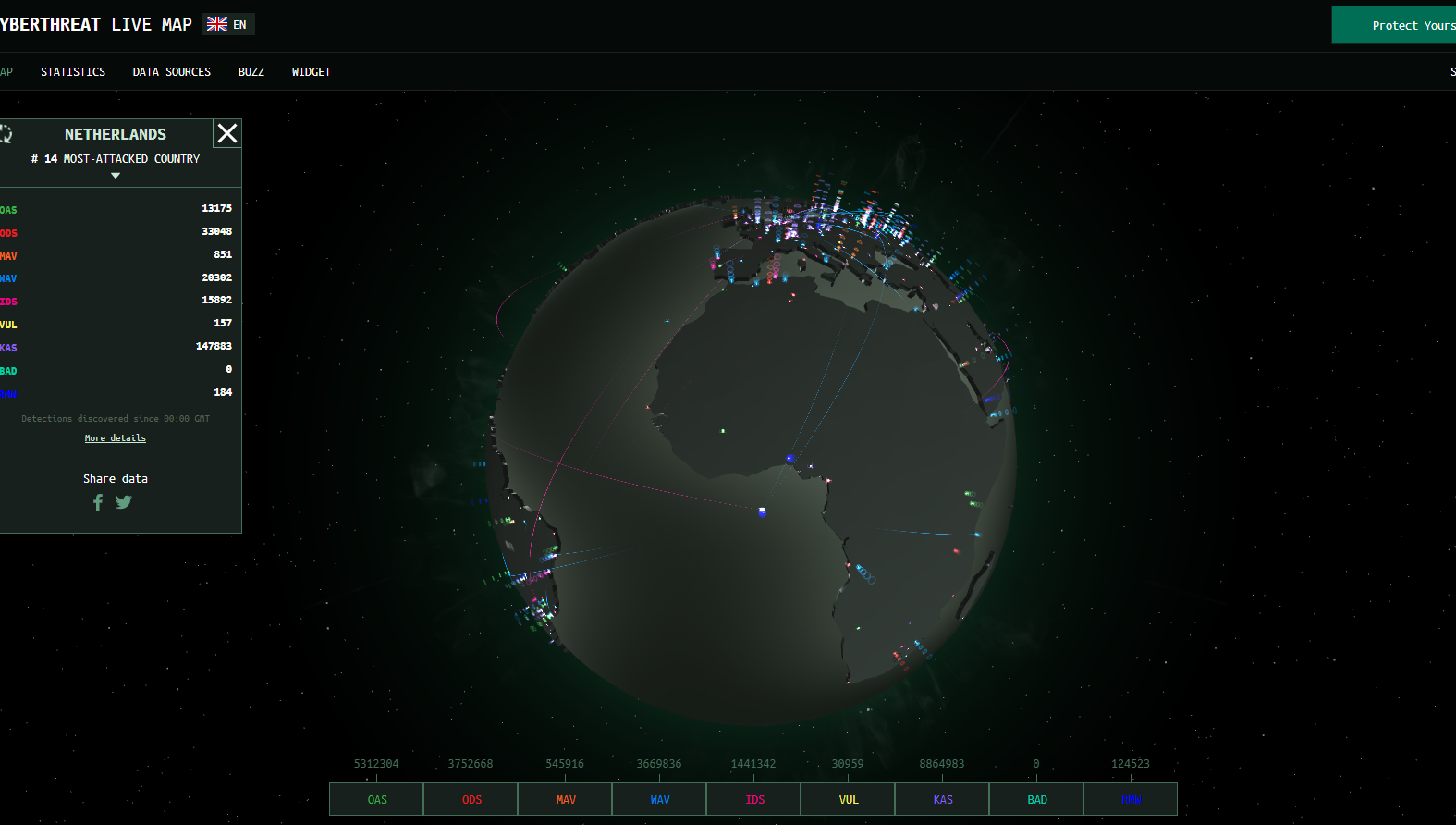Viewport: 1456px width, 825px height.
Task: Click the ODS value 33048
Action: pyautogui.click(x=216, y=231)
